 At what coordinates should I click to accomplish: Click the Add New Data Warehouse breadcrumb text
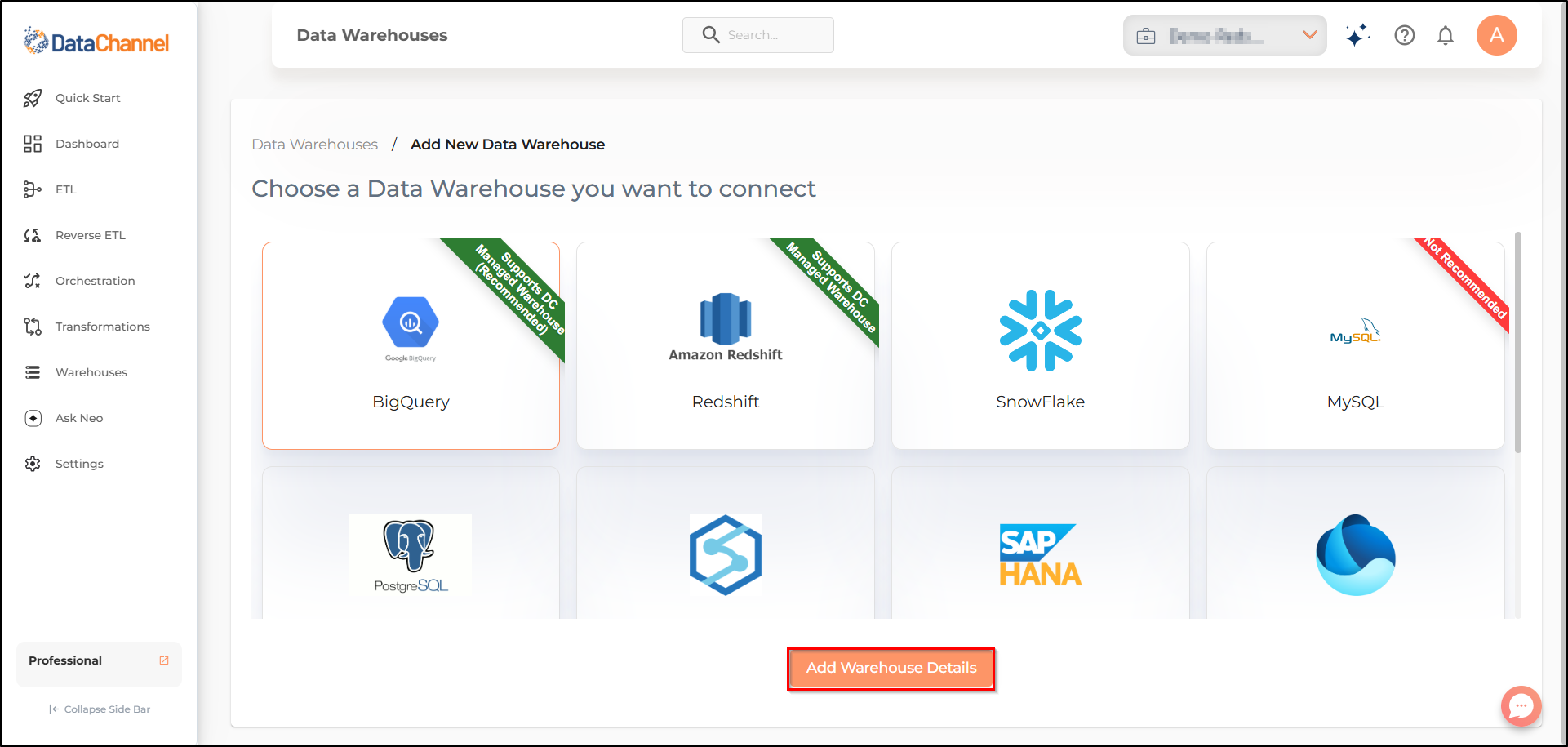(508, 145)
